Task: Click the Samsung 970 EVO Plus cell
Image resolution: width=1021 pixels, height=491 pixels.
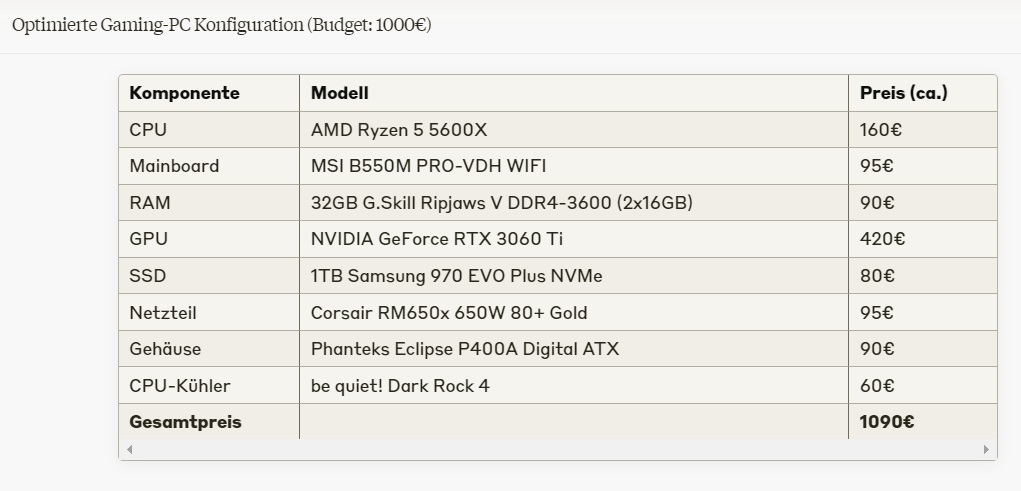Action: tap(574, 275)
